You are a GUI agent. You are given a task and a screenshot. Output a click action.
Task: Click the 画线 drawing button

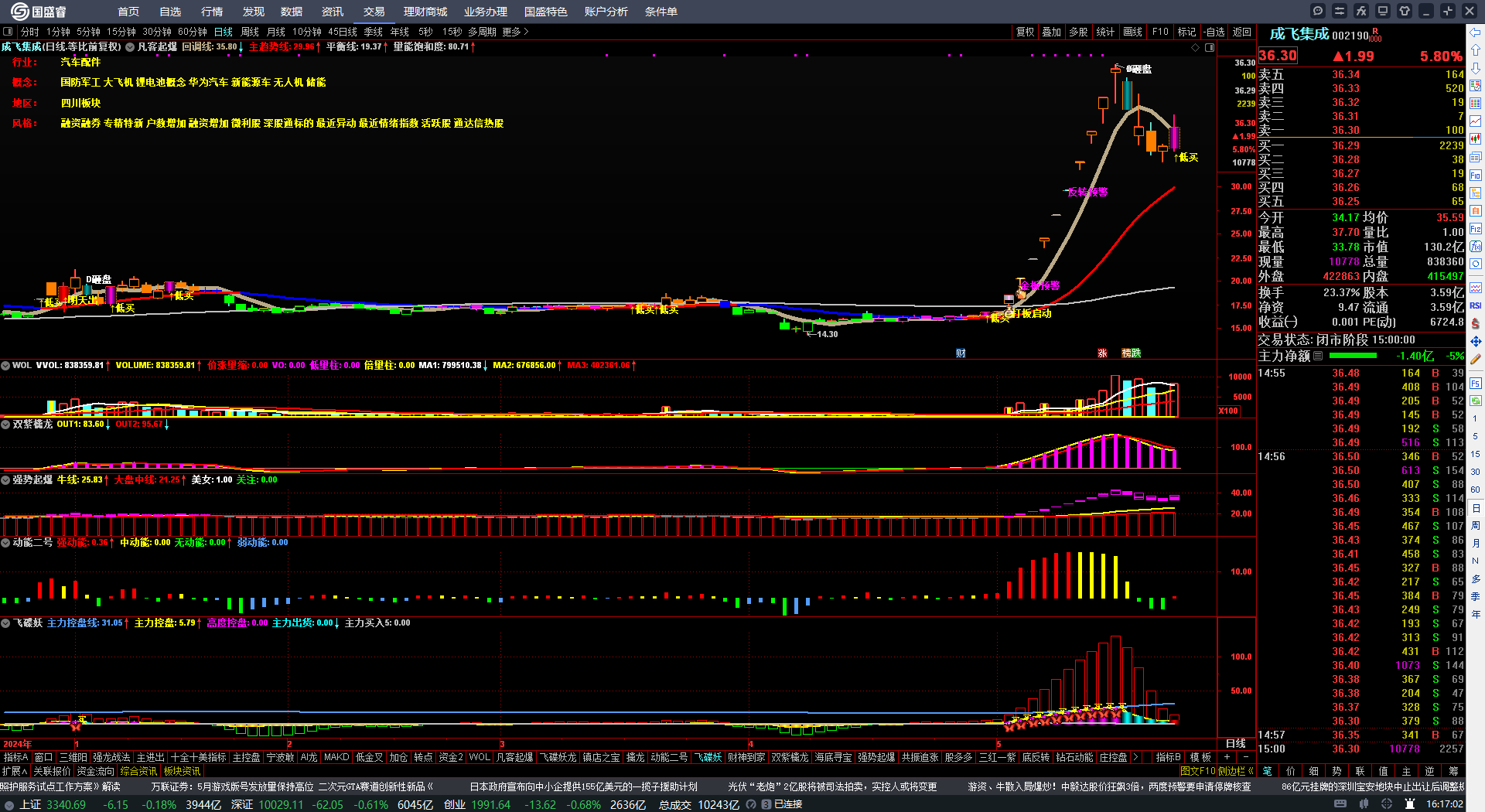click(x=1133, y=32)
